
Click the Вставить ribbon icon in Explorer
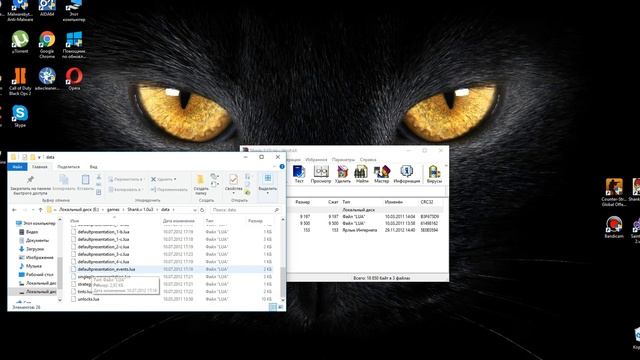pos(85,182)
